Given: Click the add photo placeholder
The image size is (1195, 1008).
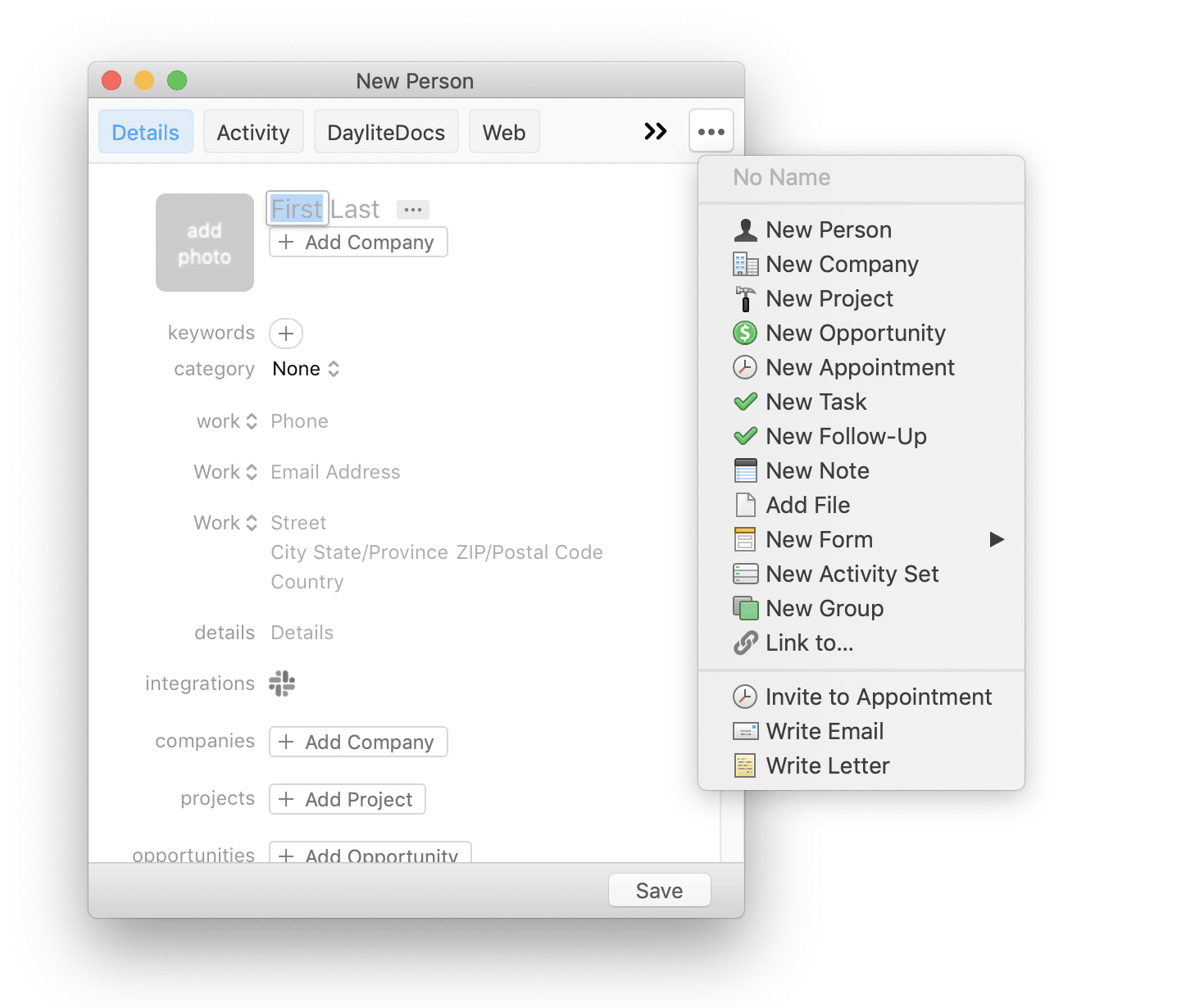Looking at the screenshot, I should click(205, 243).
